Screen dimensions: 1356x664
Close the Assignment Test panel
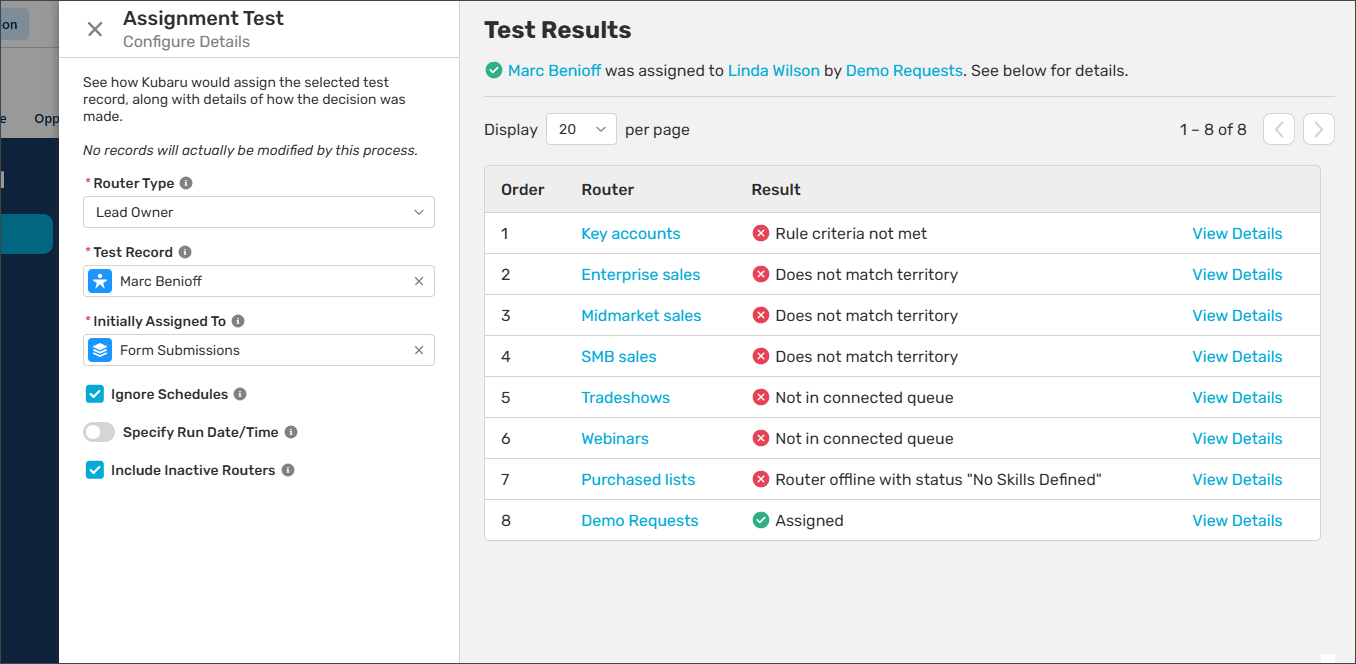click(95, 29)
